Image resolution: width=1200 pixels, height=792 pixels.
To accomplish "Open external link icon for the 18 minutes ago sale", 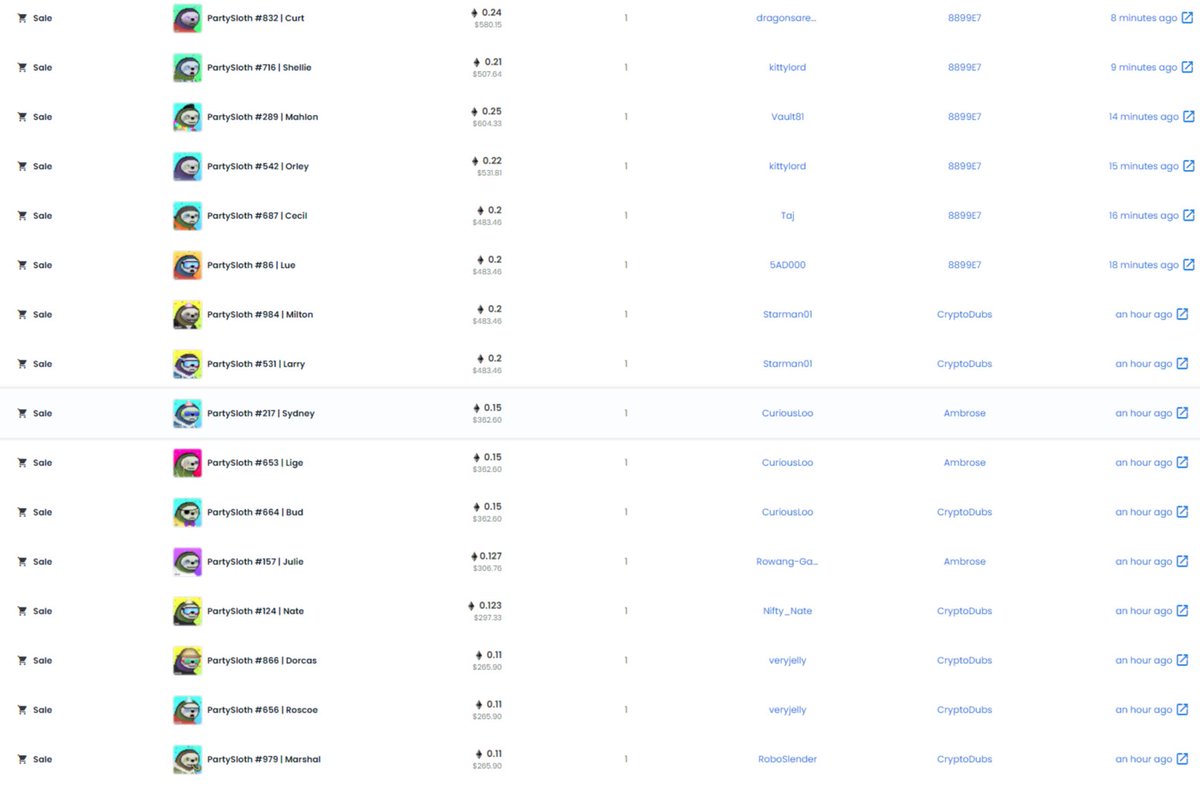I will coord(1188,265).
